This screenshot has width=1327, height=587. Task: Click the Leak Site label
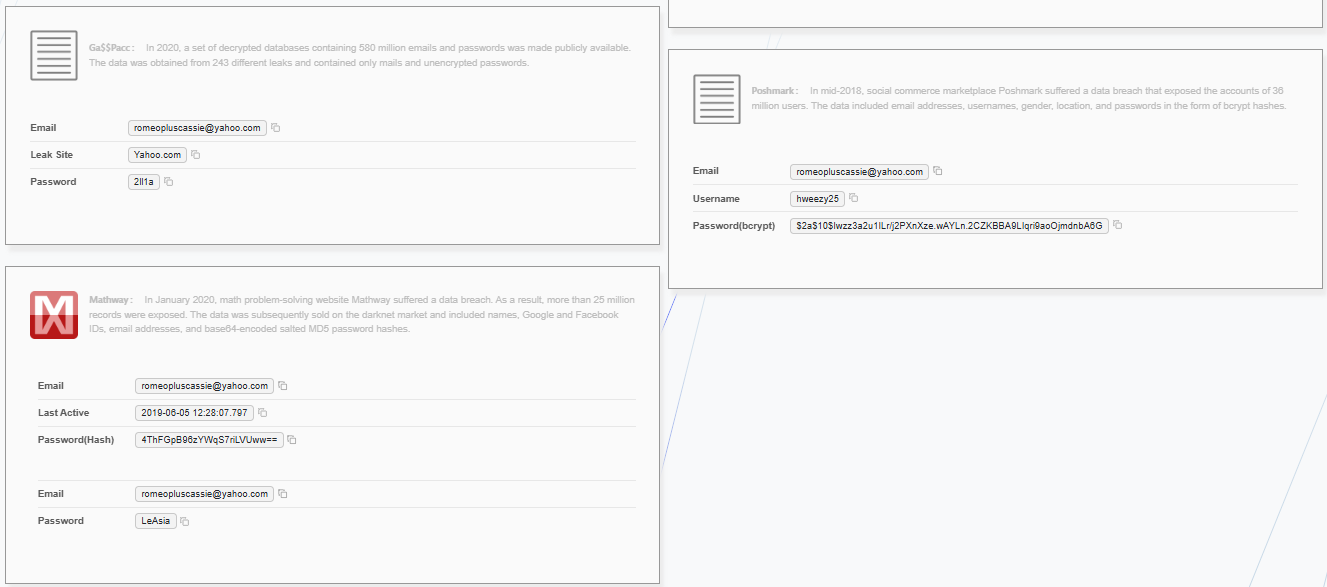(x=51, y=155)
